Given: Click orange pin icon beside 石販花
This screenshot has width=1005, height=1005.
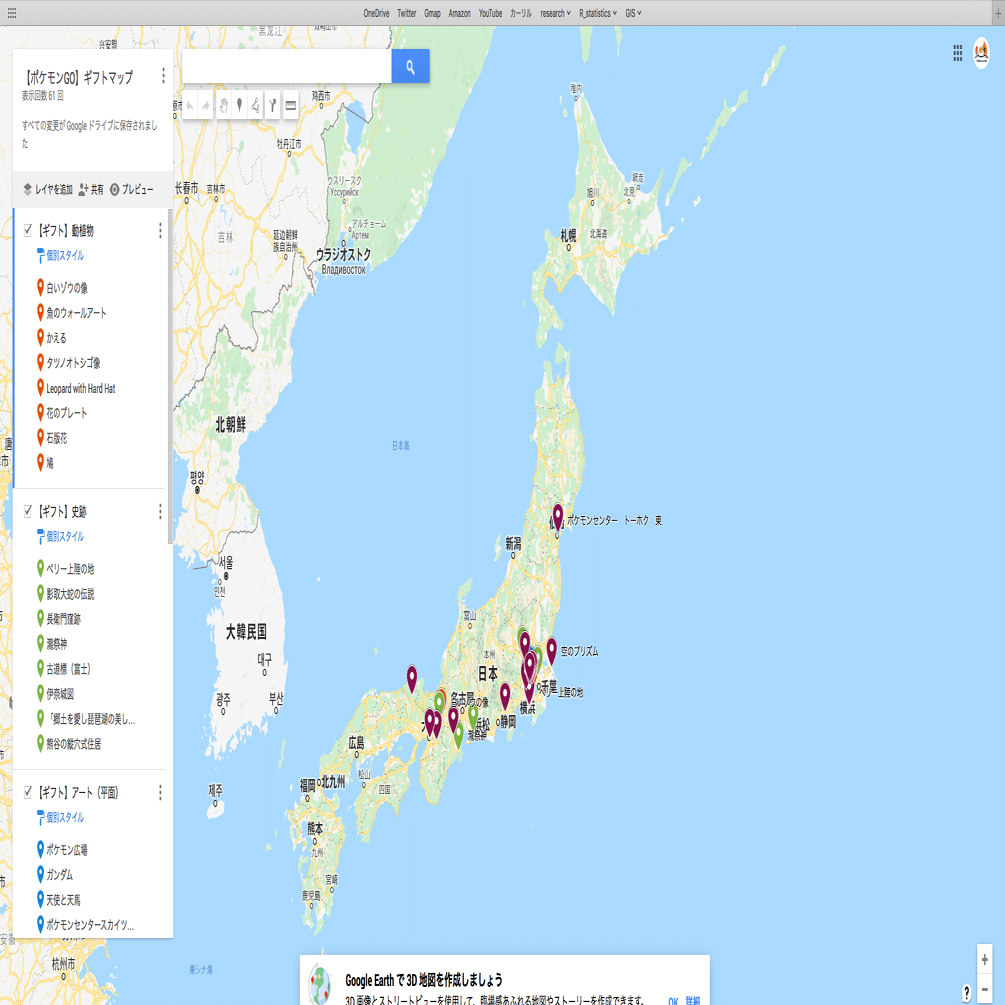Looking at the screenshot, I should pos(40,438).
